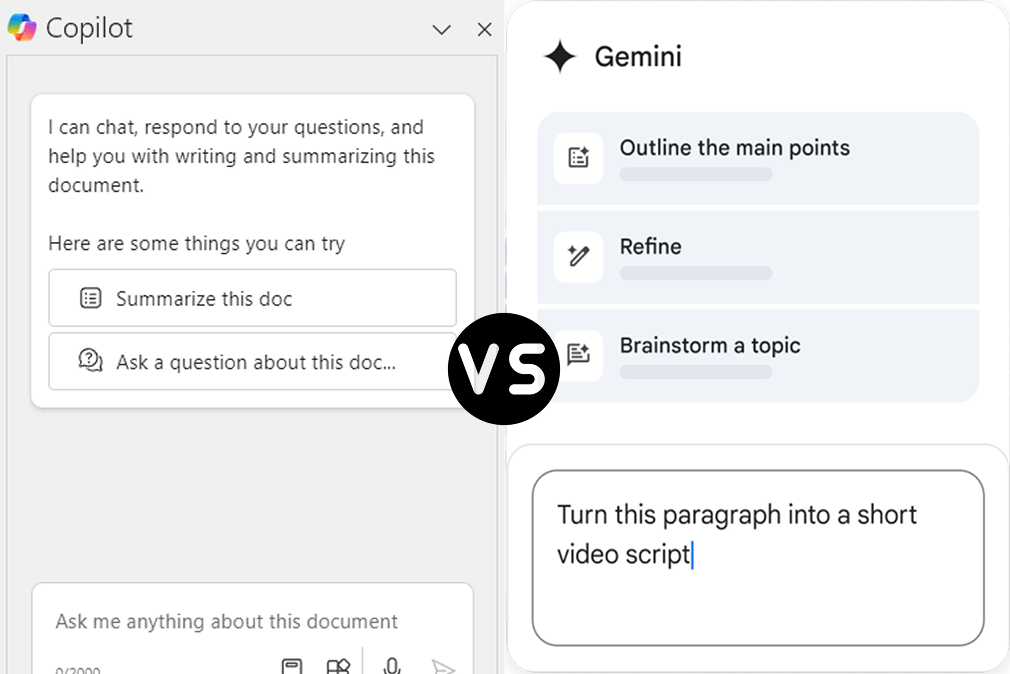Click the outline icon beside main points

click(x=578, y=158)
